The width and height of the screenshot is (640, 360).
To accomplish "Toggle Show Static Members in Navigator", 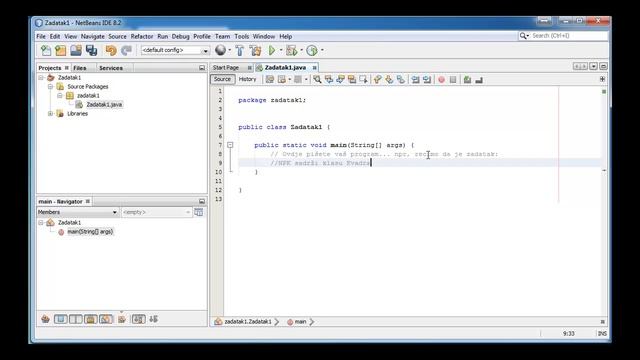I will pyautogui.click(x=76, y=319).
